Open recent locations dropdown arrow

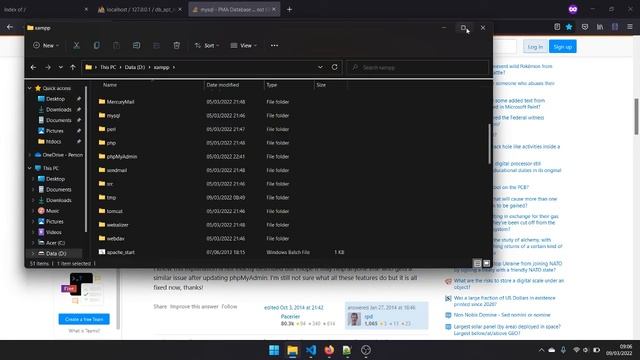[60, 67]
